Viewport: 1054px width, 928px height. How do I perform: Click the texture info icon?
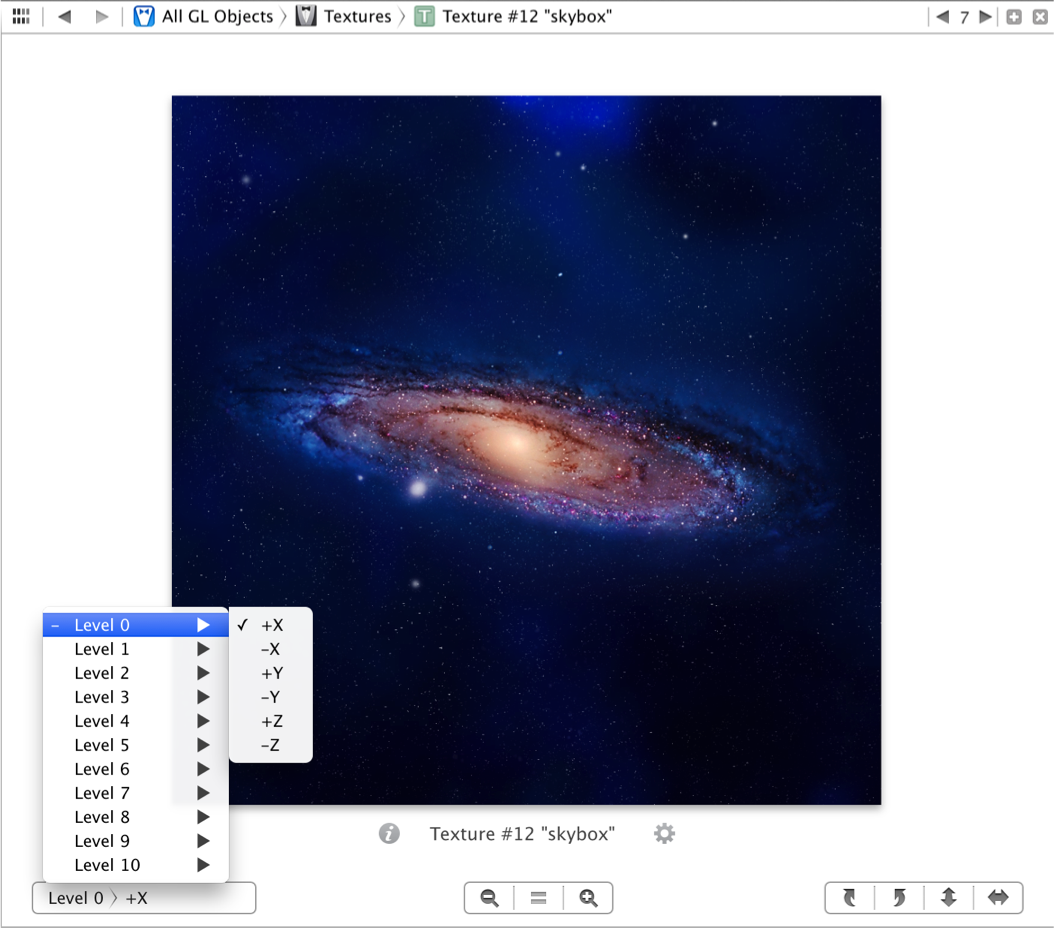click(x=389, y=834)
